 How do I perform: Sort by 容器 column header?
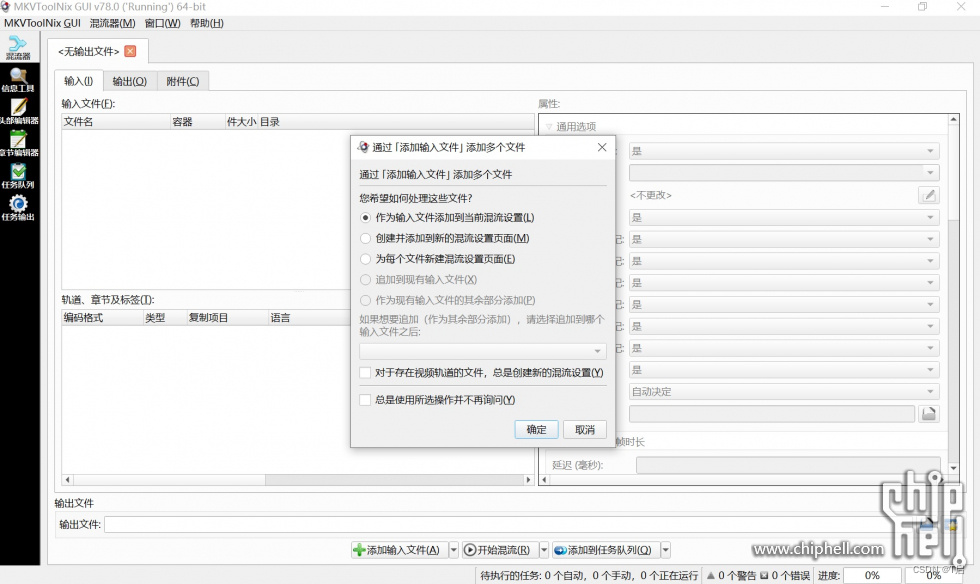click(x=197, y=122)
